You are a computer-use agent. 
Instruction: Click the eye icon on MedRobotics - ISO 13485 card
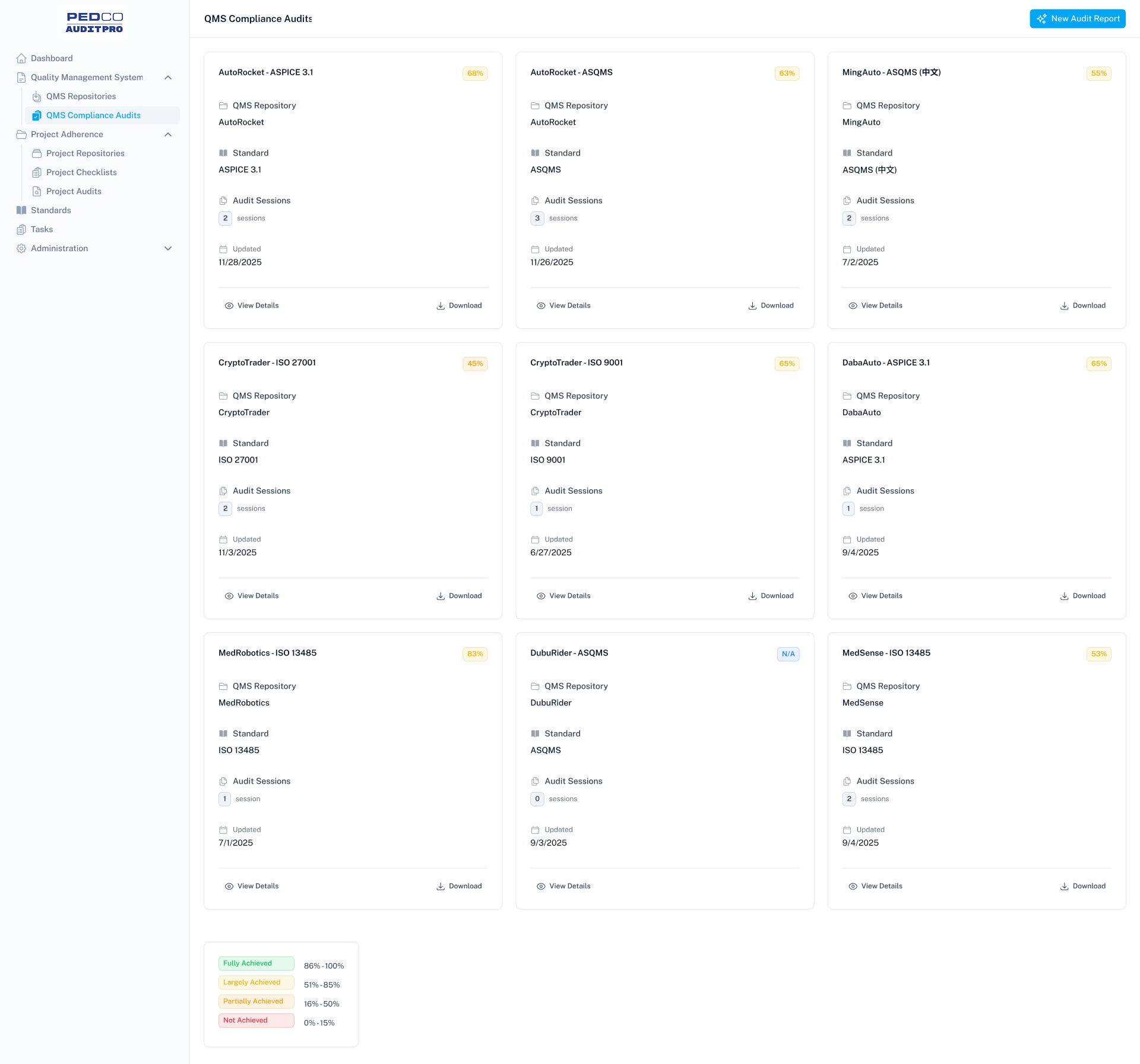(x=229, y=886)
